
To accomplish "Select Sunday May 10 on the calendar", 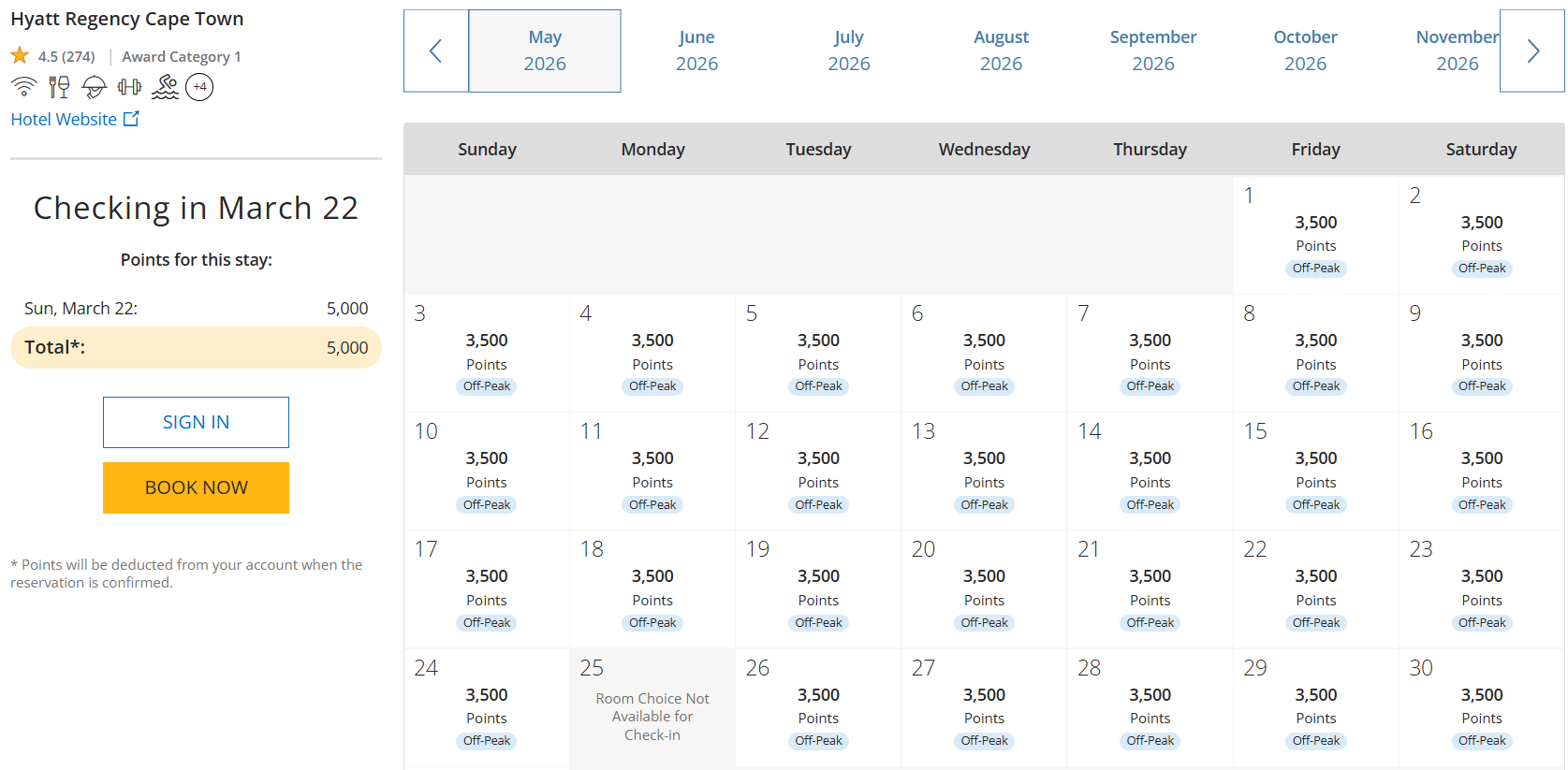I will (x=487, y=472).
